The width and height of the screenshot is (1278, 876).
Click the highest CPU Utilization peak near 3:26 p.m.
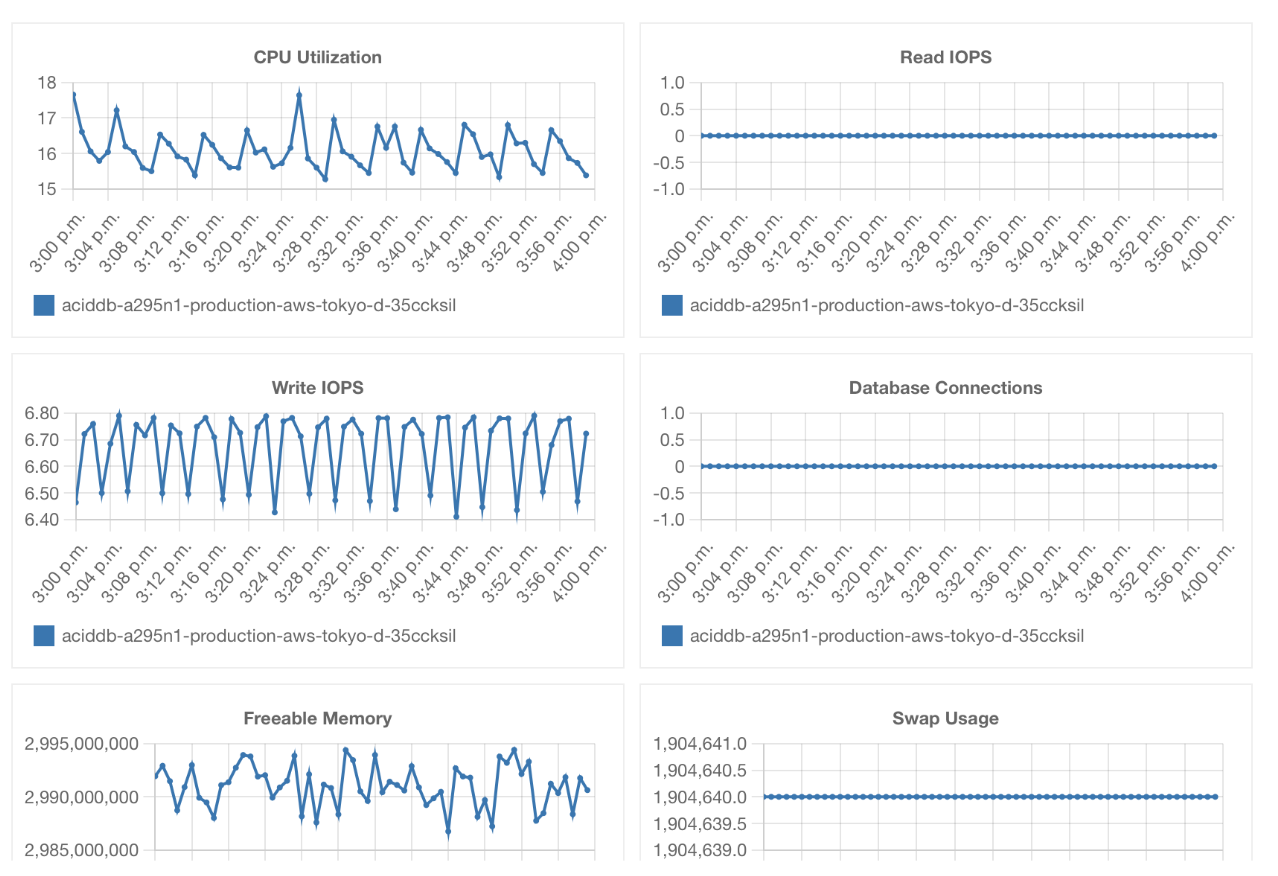(x=299, y=95)
